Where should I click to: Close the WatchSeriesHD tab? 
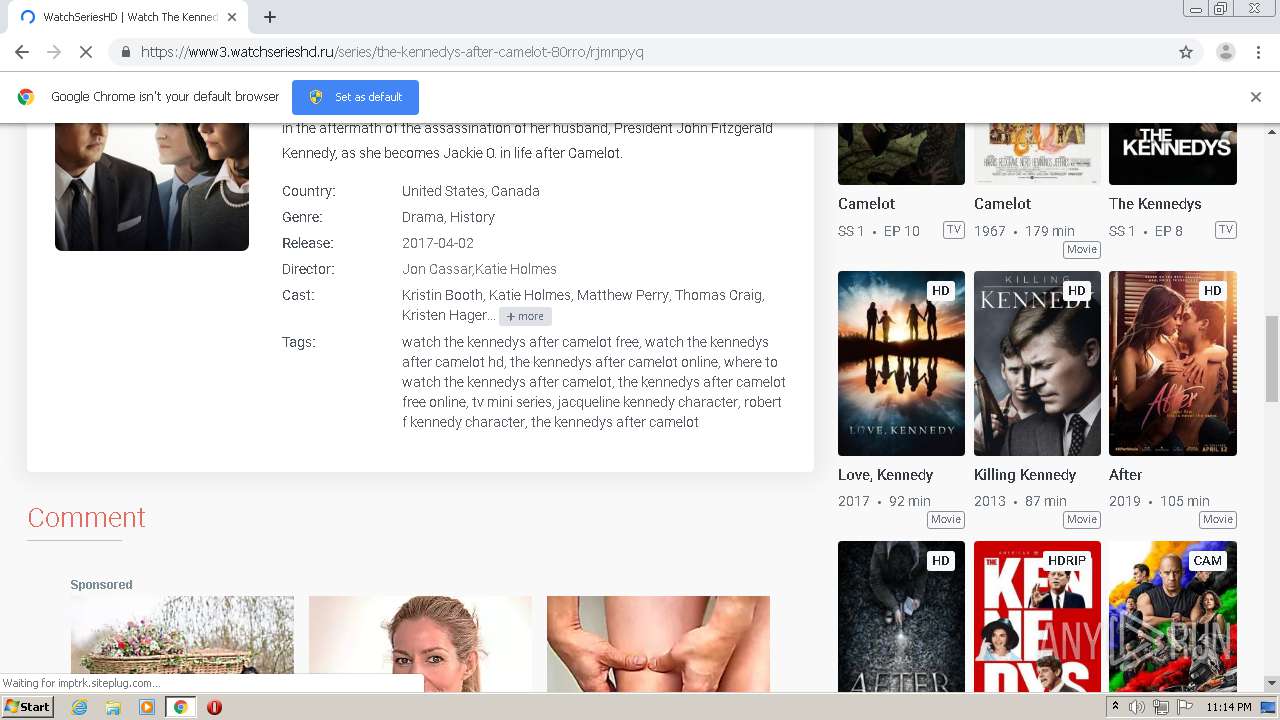tap(232, 17)
